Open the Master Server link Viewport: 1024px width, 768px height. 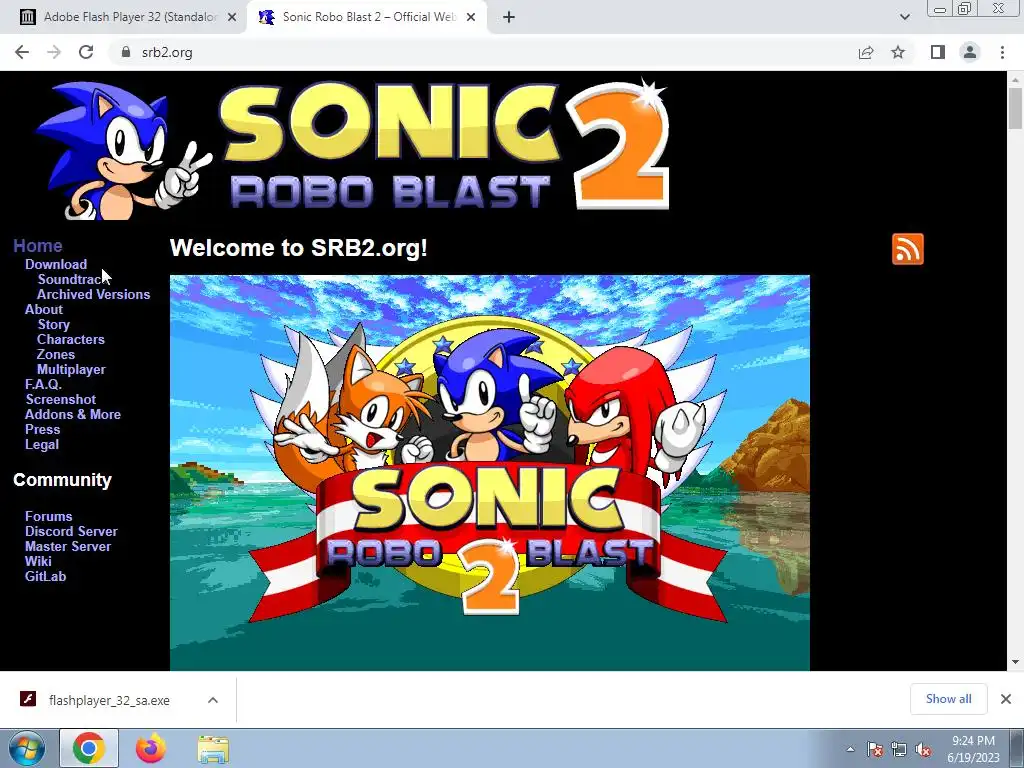68,546
